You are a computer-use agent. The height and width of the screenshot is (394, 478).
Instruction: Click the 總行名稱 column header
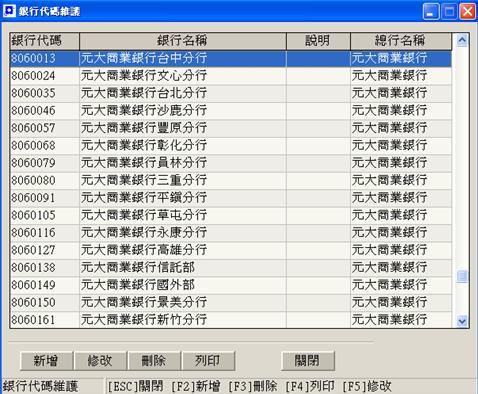click(x=401, y=41)
